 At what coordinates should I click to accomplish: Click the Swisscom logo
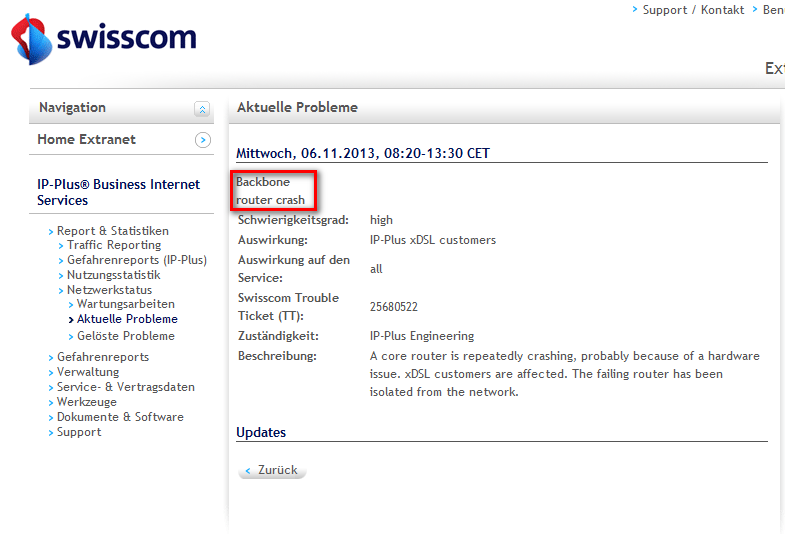[x=104, y=39]
